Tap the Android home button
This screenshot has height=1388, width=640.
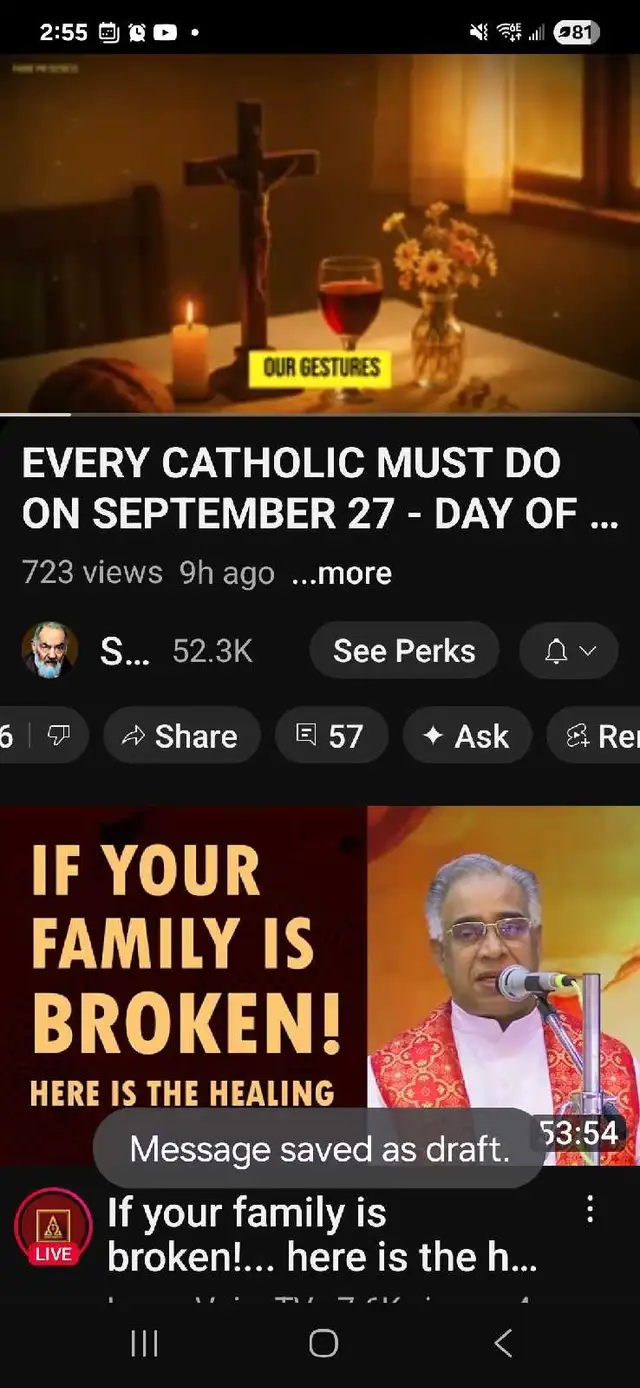323,1343
